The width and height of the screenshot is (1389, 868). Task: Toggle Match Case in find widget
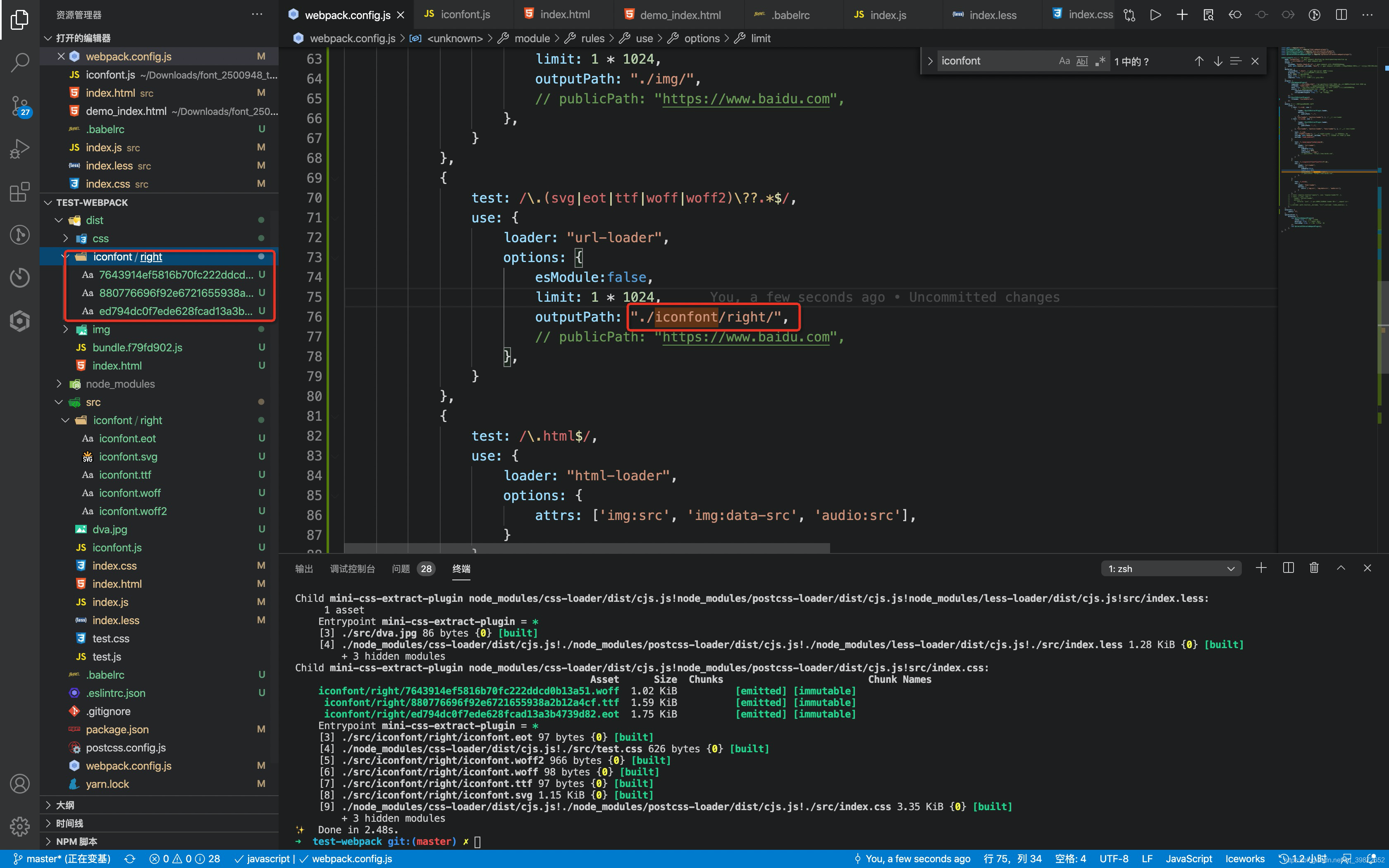click(1064, 62)
